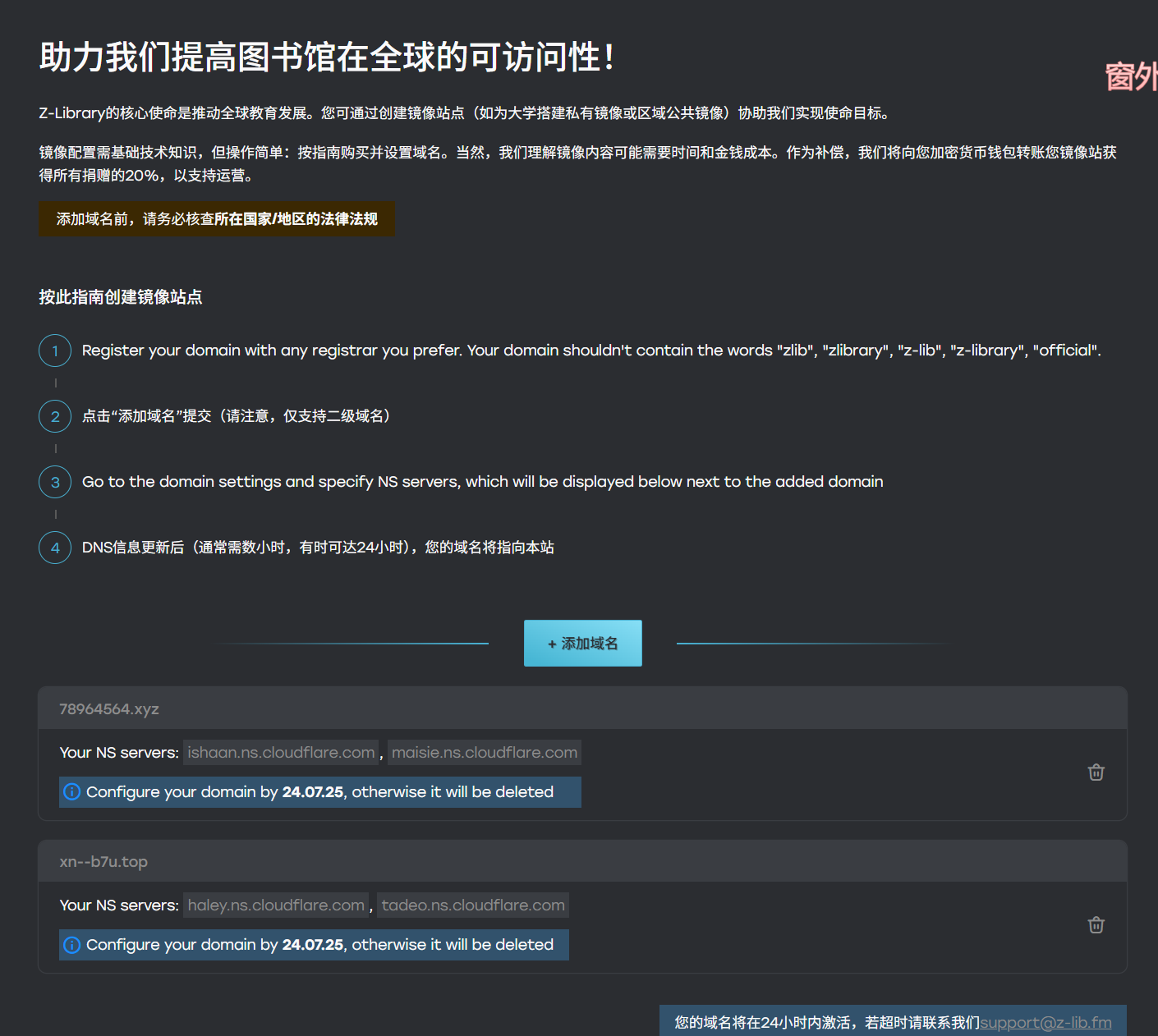Viewport: 1158px width, 1036px height.
Task: Click the paragraph starting with Z-Library的核心使命
Action: 466,113
